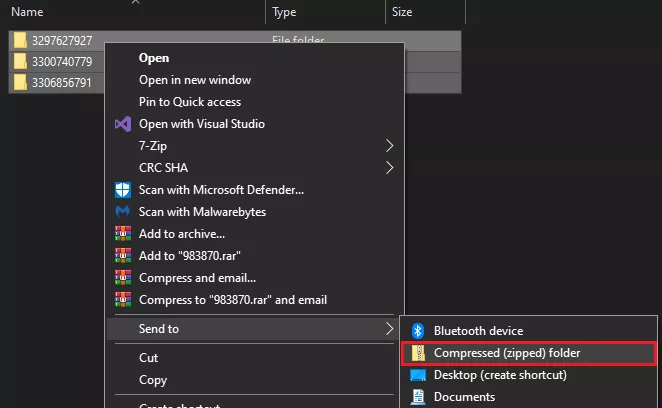Click the Visual Studio icon in context menu
662x408 pixels.
(x=123, y=124)
